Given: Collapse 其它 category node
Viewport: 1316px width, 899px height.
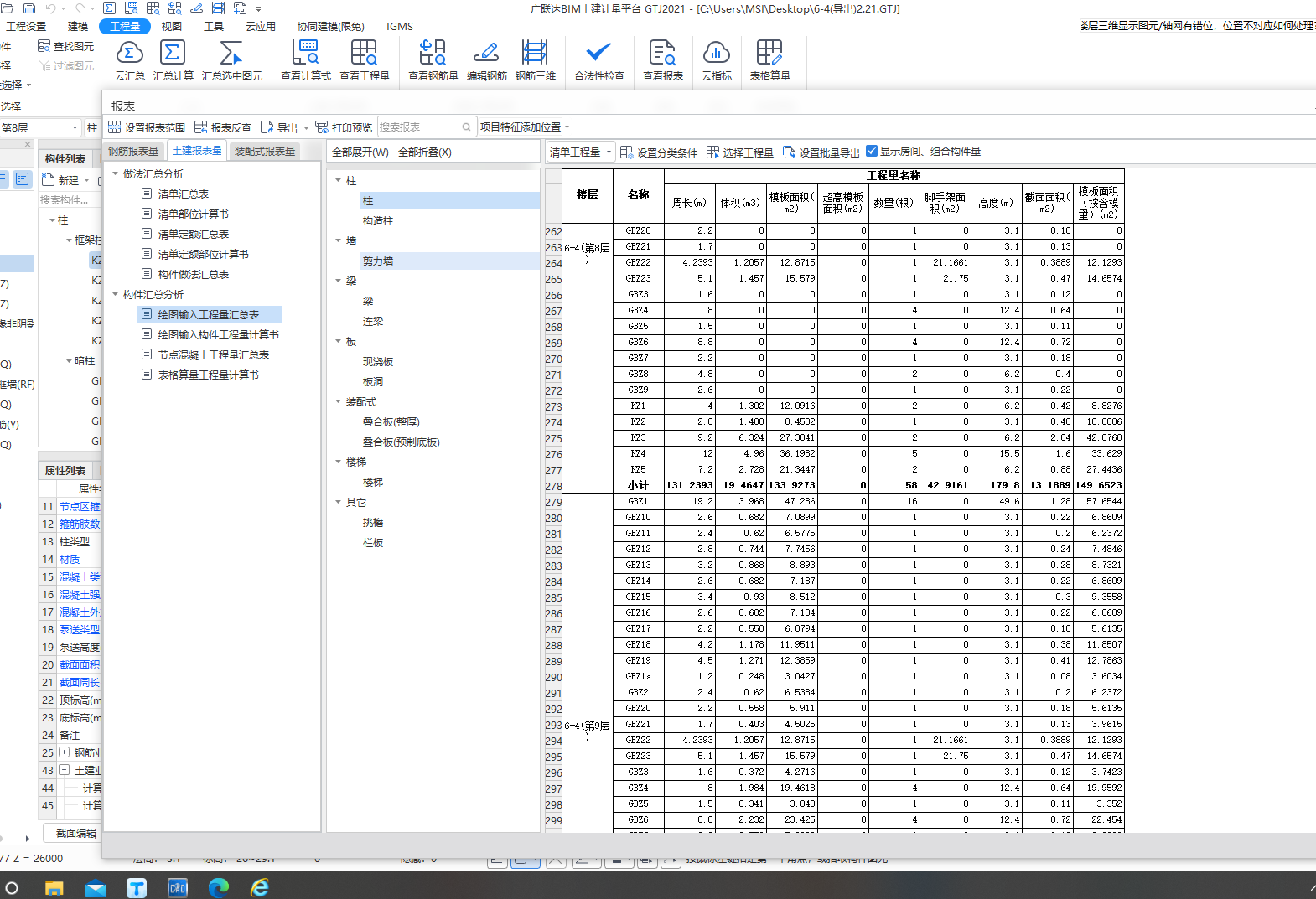Looking at the screenshot, I should 339,502.
